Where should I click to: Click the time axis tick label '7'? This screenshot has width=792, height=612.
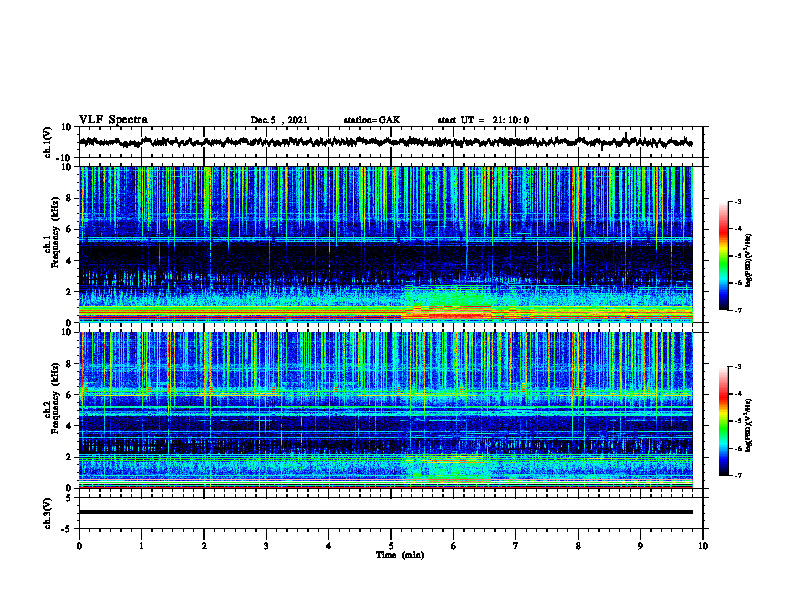coord(516,546)
